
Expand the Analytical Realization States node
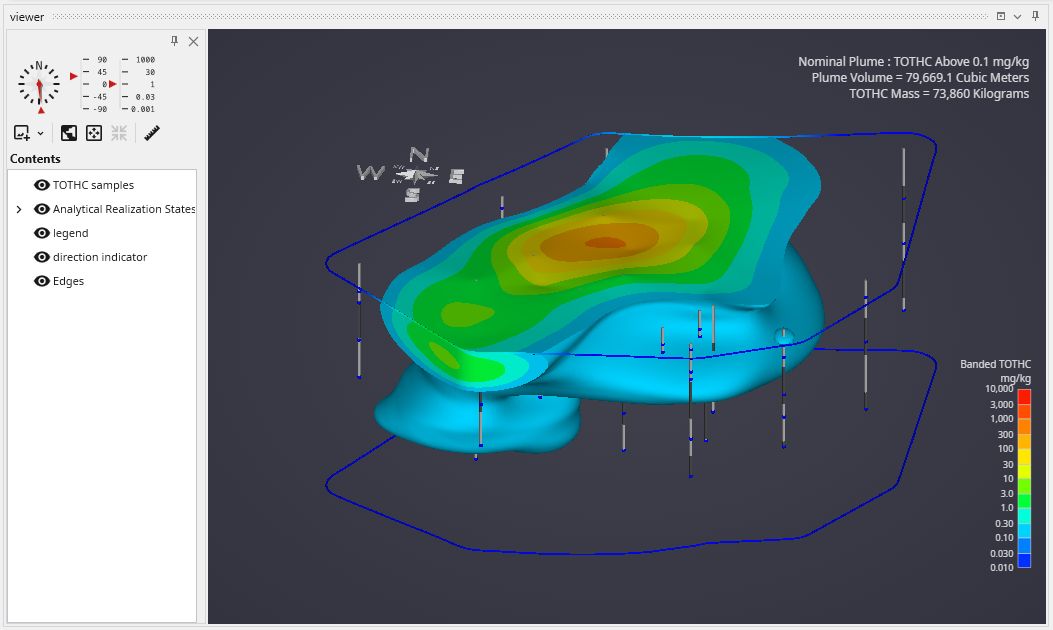18,209
